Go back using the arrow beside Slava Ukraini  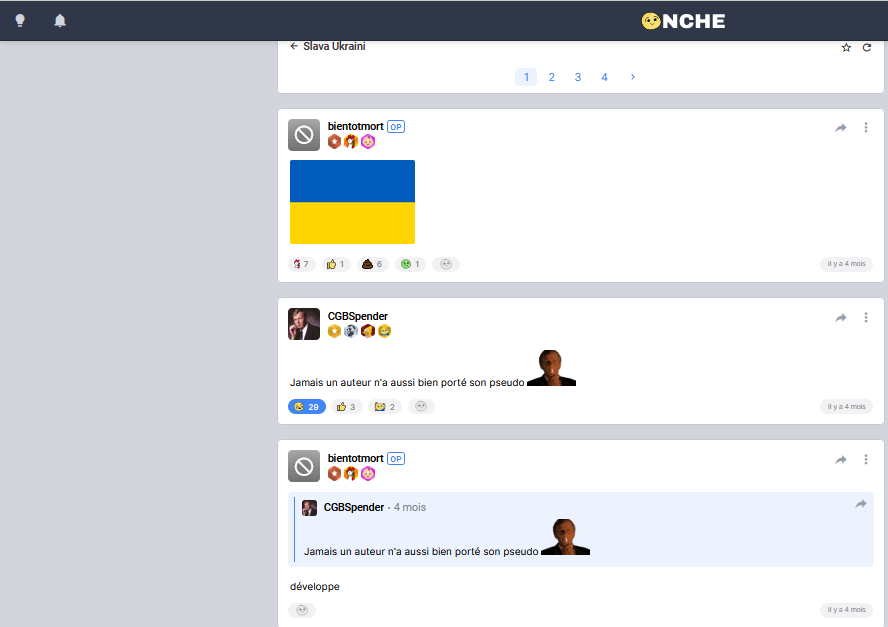click(294, 46)
